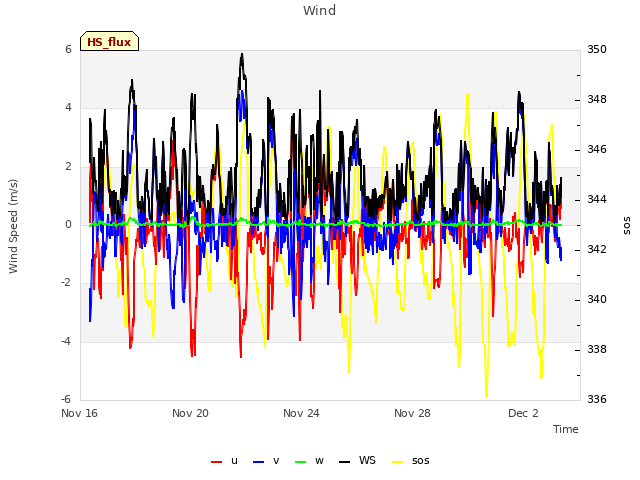Click the 2 value on left axis
The height and width of the screenshot is (480, 640).
68,166
